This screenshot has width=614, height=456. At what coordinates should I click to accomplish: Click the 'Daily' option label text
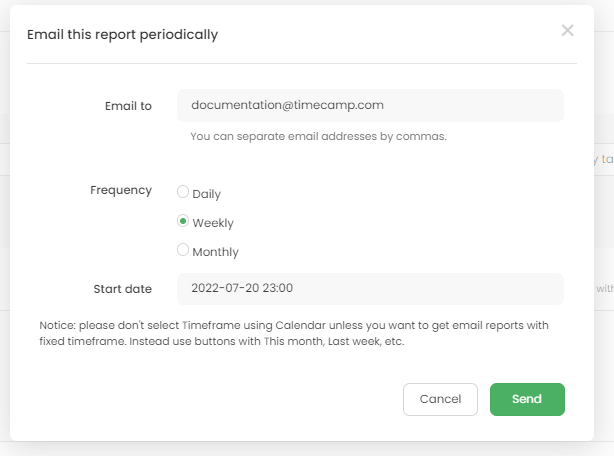tap(207, 194)
